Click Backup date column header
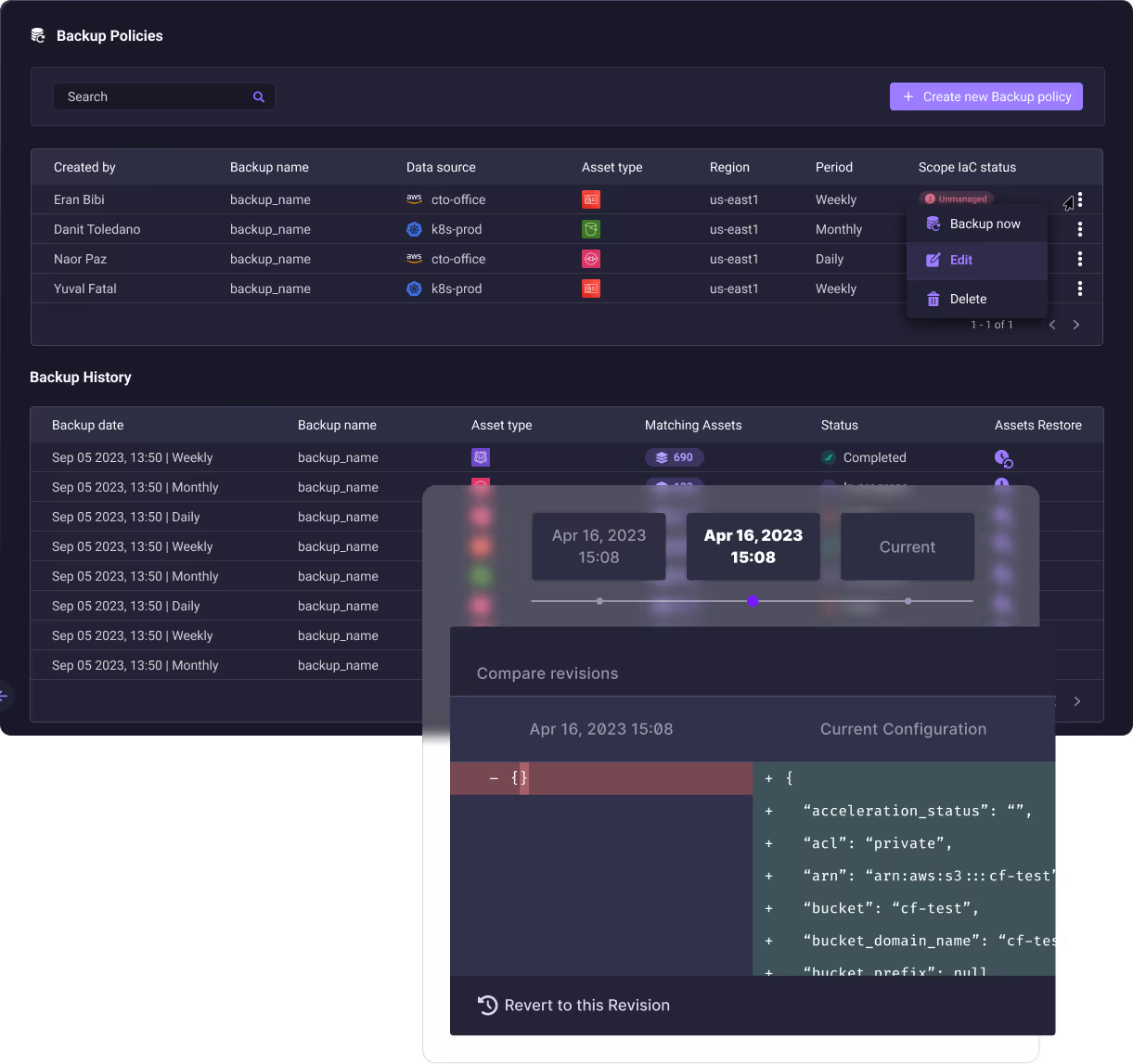This screenshot has height=1064, width=1133. coord(87,425)
